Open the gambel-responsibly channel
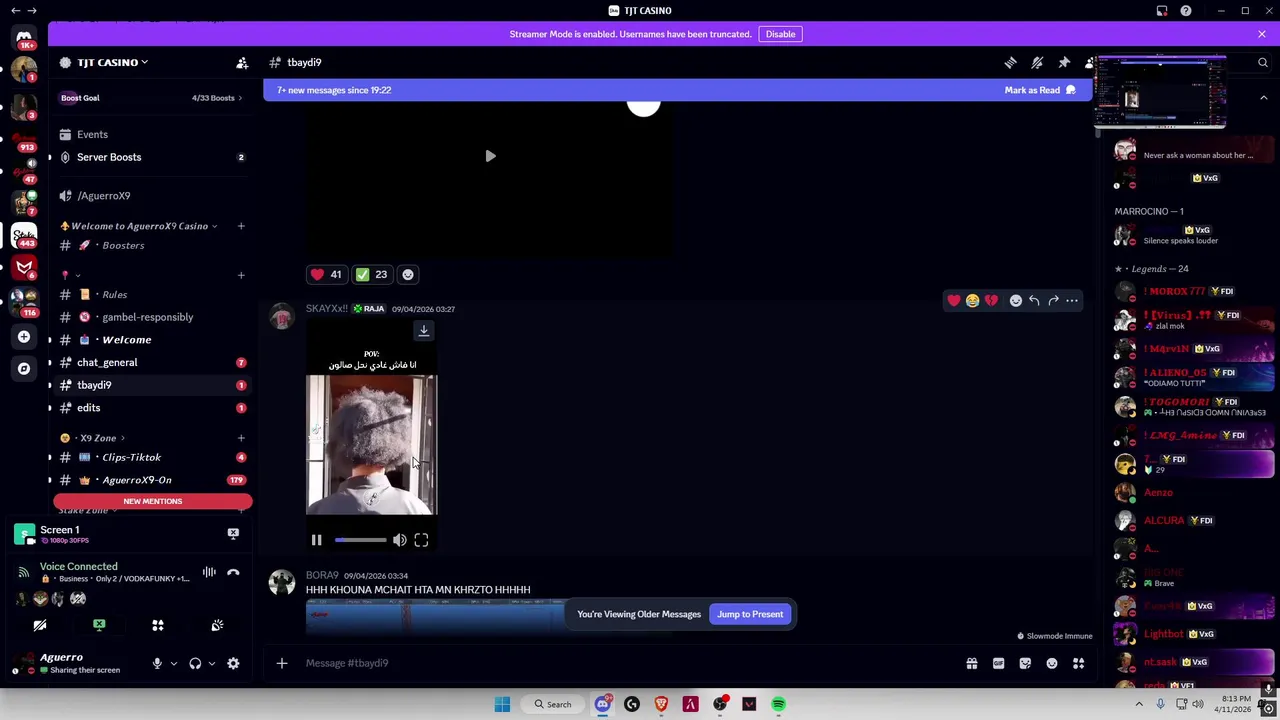The width and height of the screenshot is (1280, 720). click(x=153, y=317)
